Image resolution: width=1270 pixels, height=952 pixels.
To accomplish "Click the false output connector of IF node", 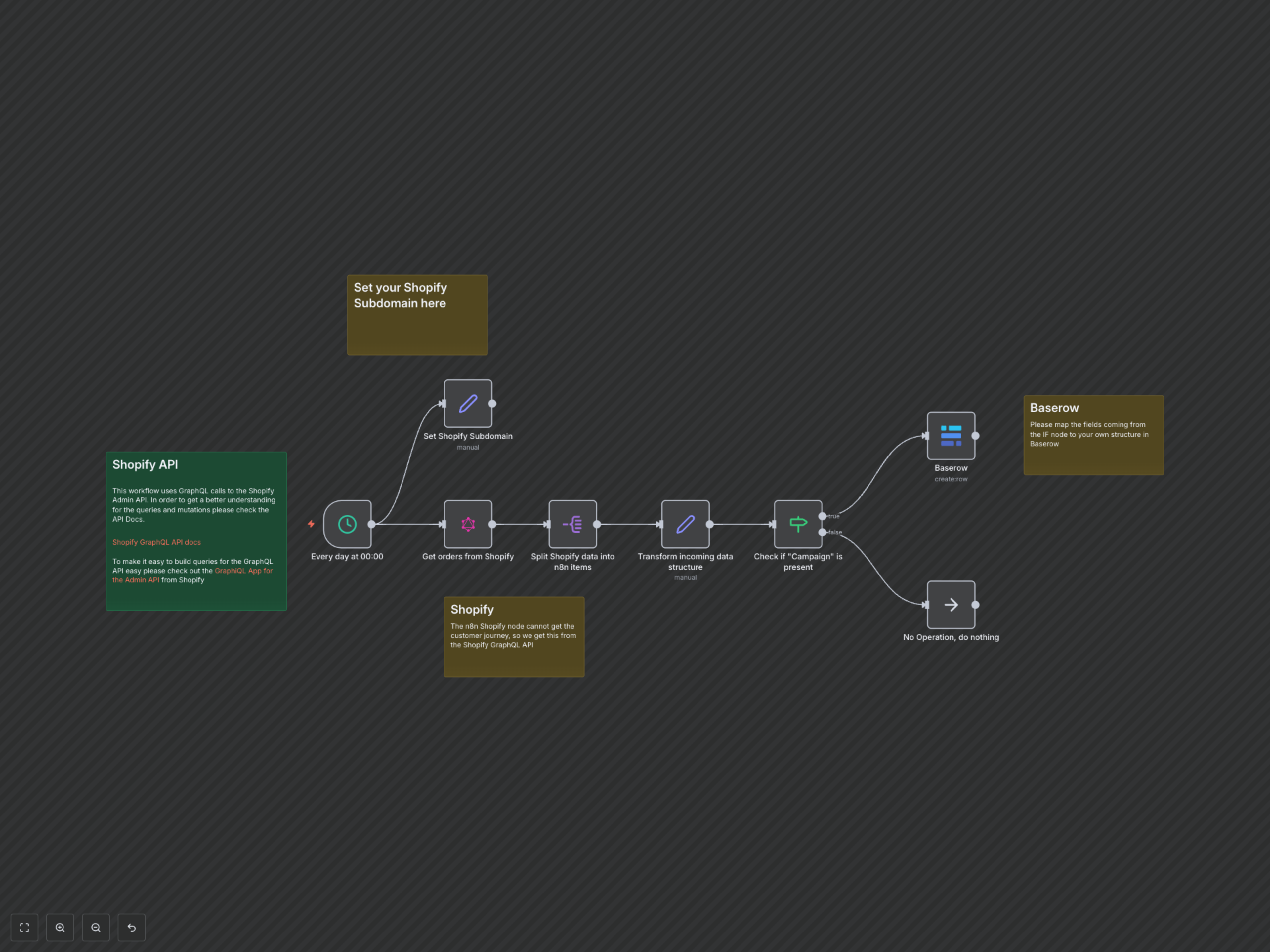I will tap(822, 533).
